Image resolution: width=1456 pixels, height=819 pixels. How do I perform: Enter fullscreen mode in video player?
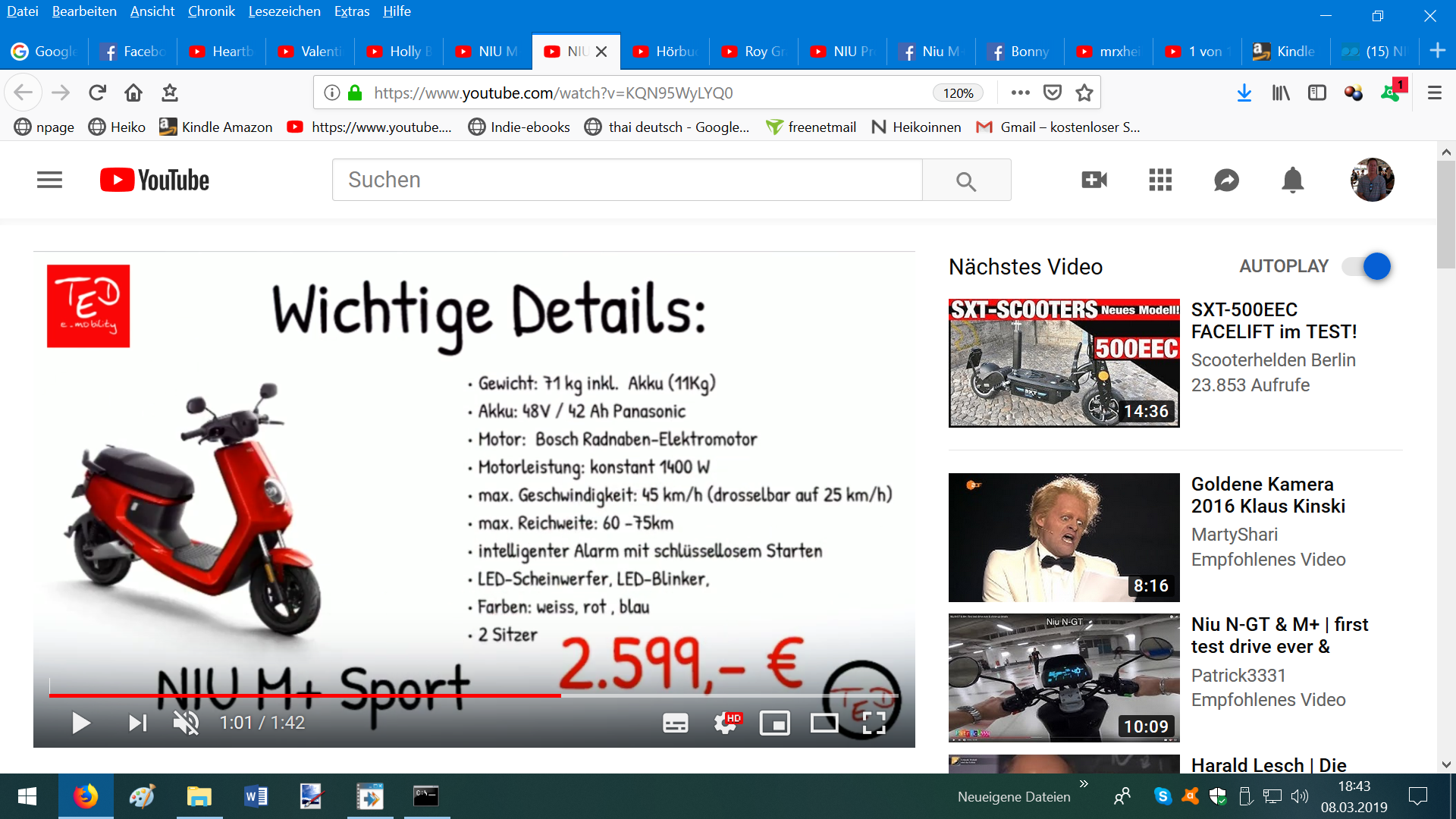click(874, 723)
